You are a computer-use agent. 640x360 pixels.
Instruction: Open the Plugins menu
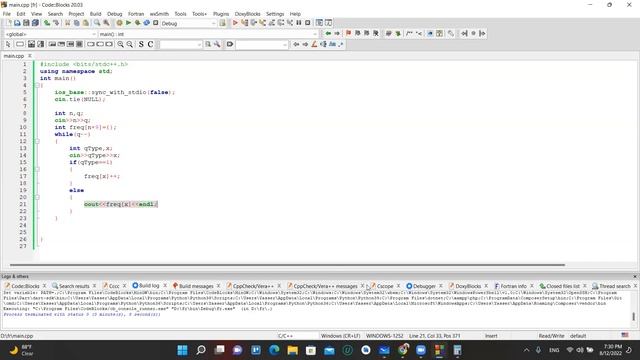tap(221, 14)
